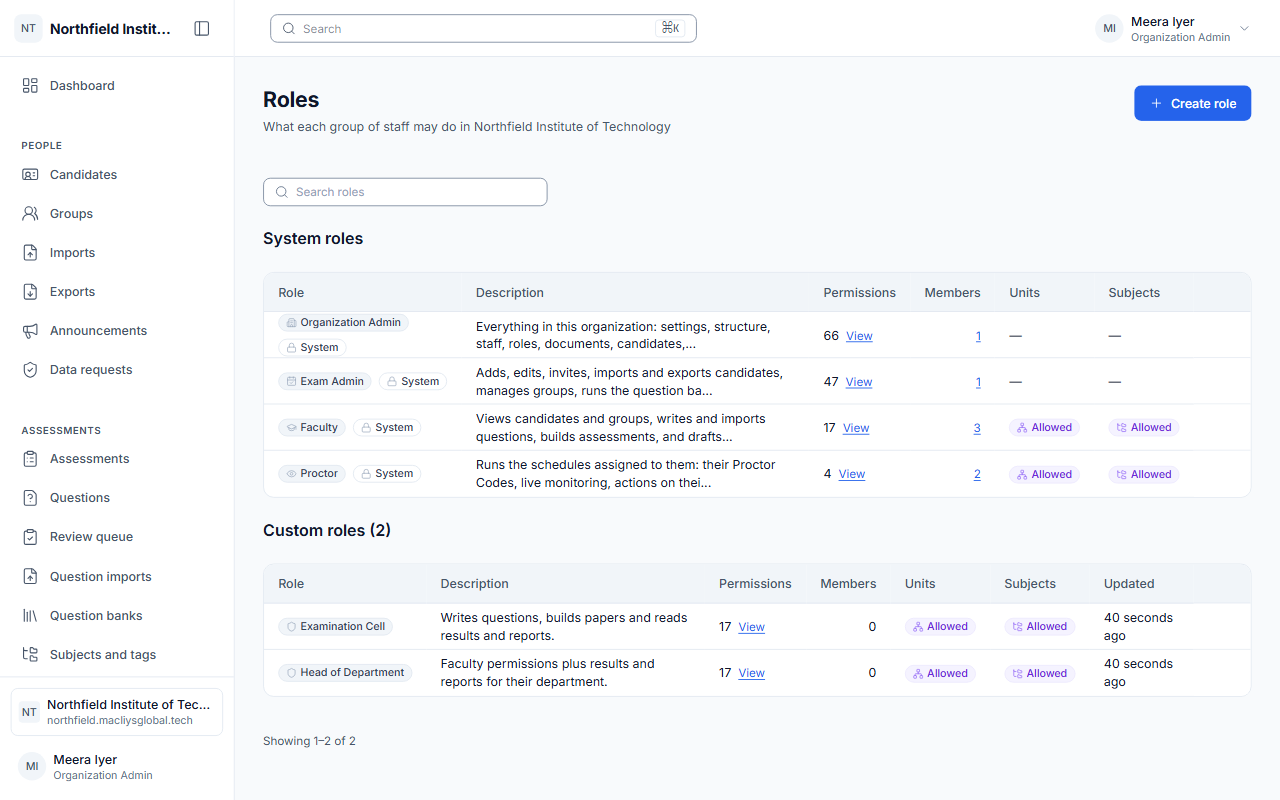Click the Announcements megaphone icon
Viewport: 1280px width, 800px height.
(x=30, y=331)
